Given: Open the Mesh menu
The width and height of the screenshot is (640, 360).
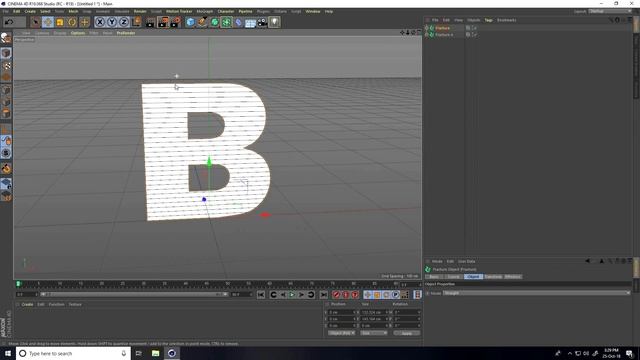Looking at the screenshot, I should pos(73,11).
